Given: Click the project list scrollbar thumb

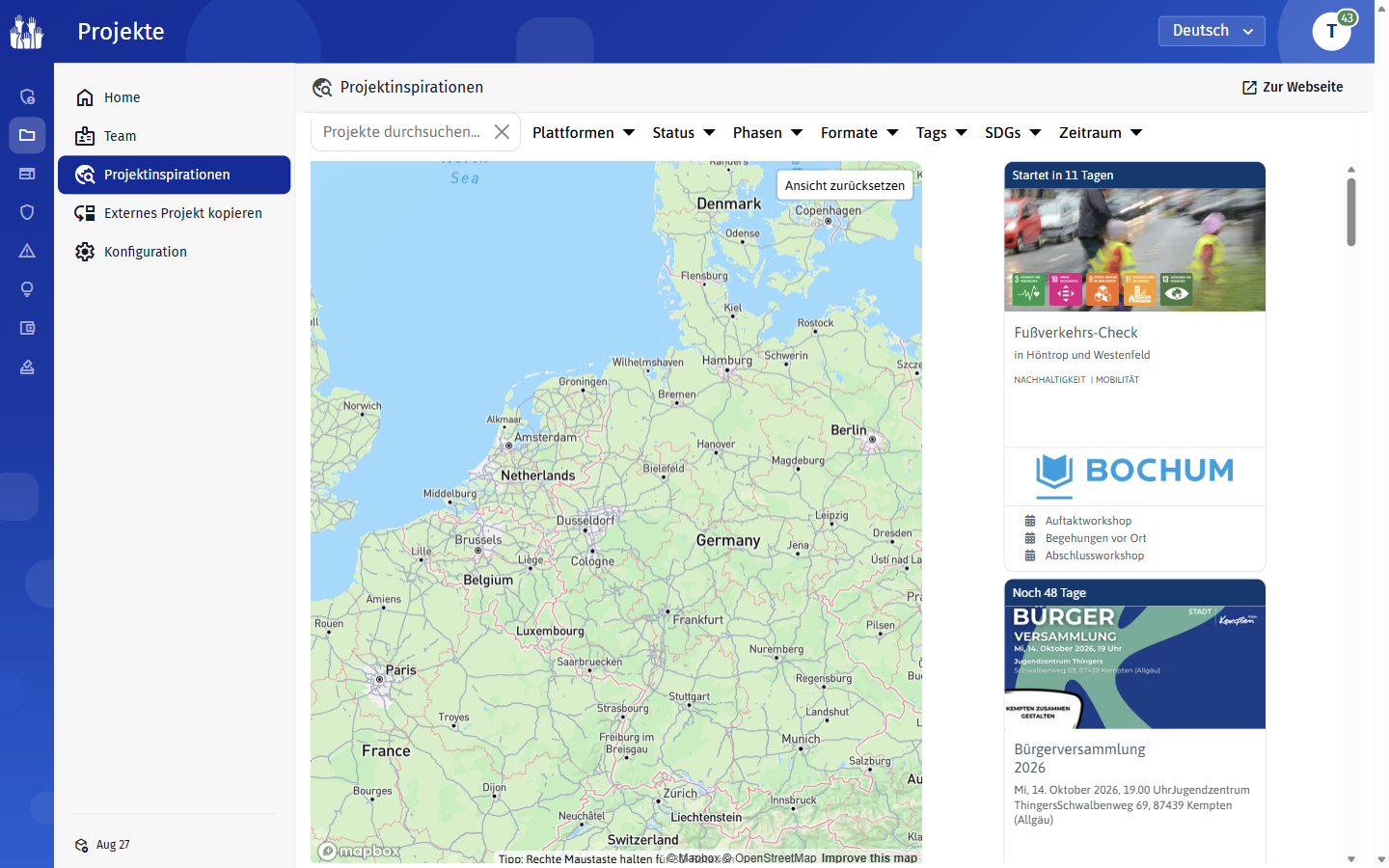Looking at the screenshot, I should 1351,212.
